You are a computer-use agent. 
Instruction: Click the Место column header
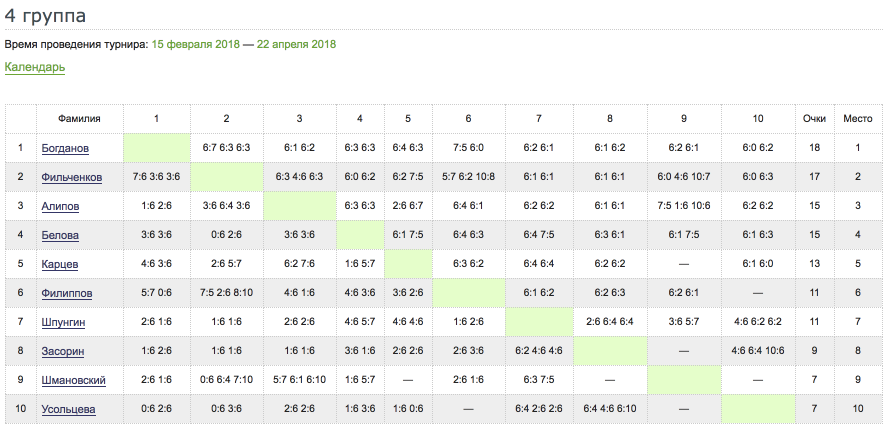coord(857,118)
